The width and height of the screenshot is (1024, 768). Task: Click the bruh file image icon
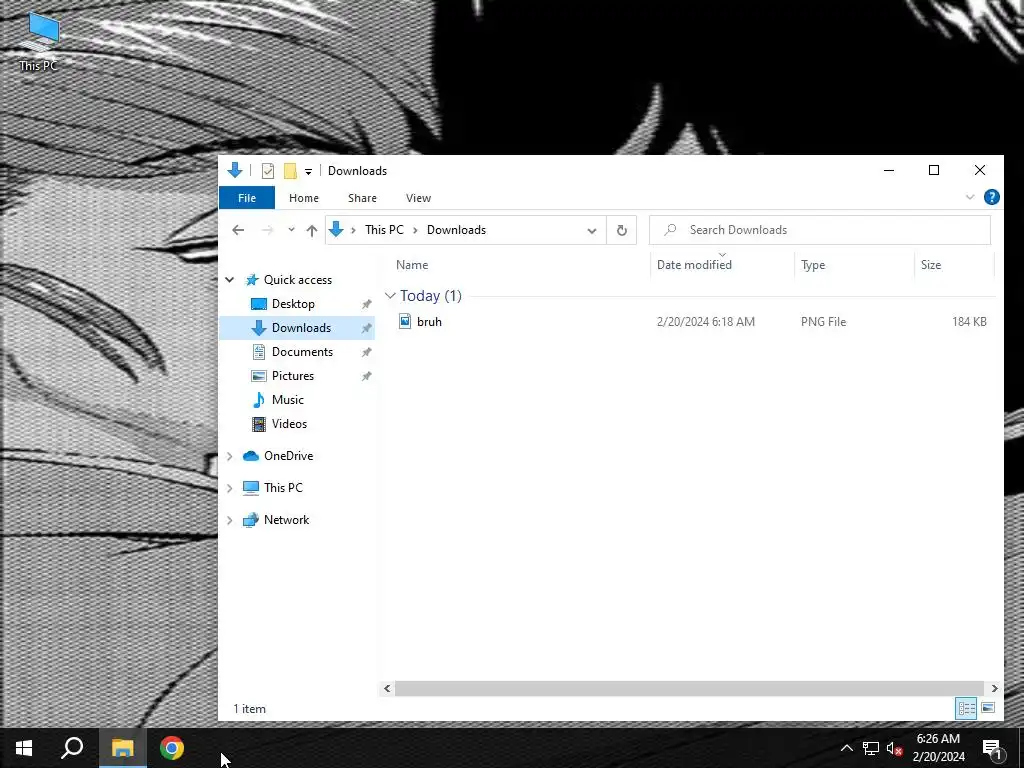pyautogui.click(x=405, y=321)
